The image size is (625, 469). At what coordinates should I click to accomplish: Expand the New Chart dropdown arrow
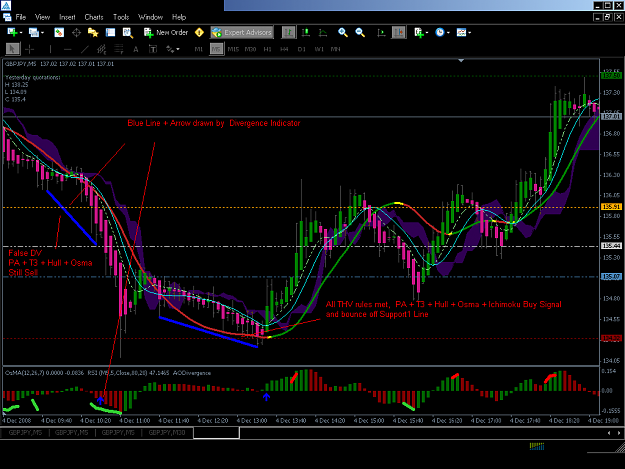pyautogui.click(x=21, y=33)
